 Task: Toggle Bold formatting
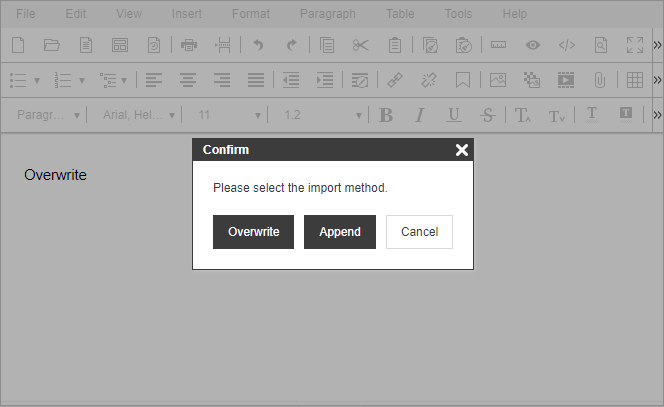point(386,115)
